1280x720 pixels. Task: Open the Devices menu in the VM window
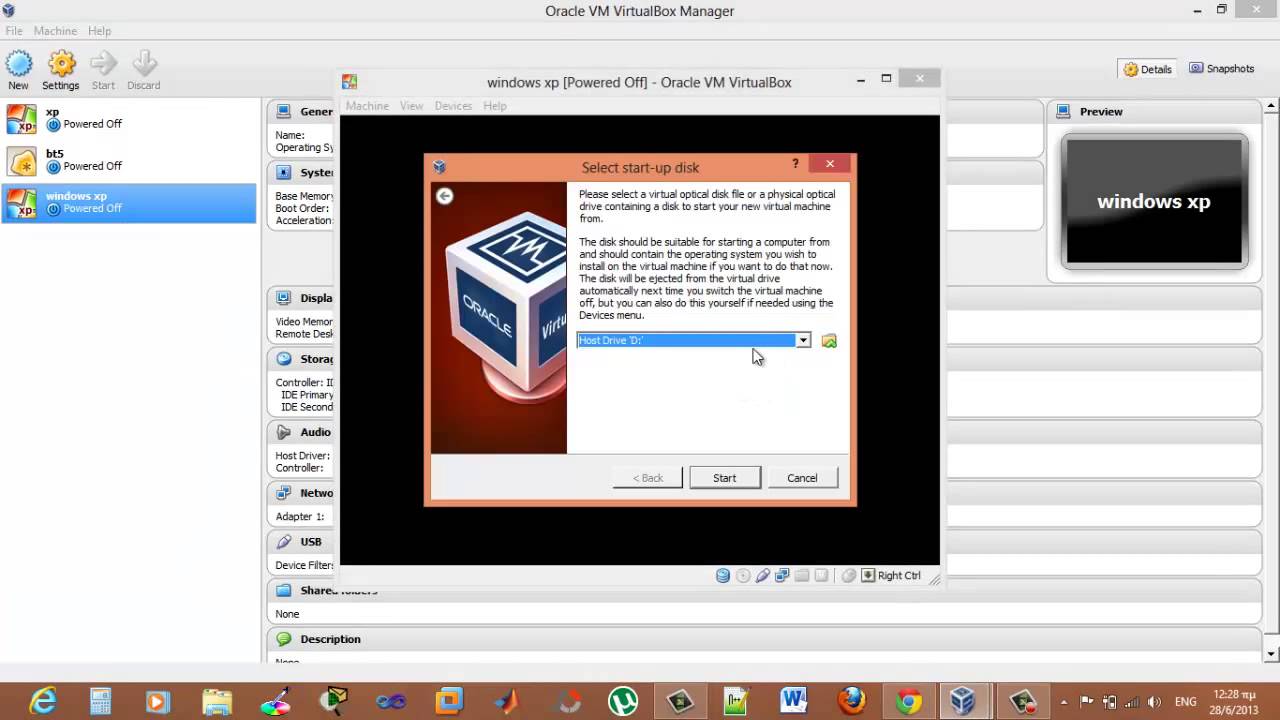coord(453,106)
